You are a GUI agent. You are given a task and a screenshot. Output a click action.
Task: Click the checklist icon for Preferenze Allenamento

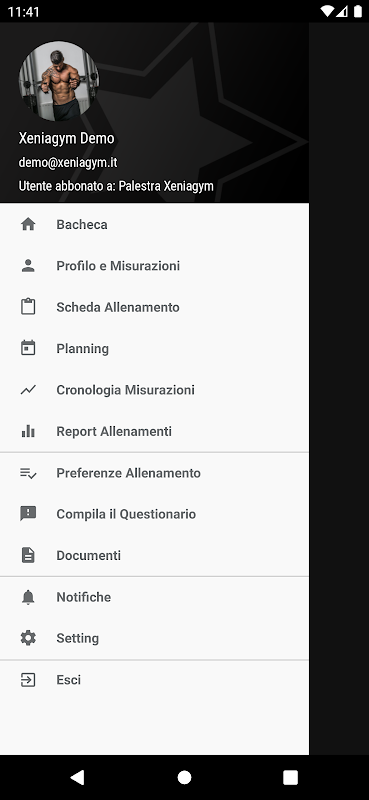coord(28,473)
